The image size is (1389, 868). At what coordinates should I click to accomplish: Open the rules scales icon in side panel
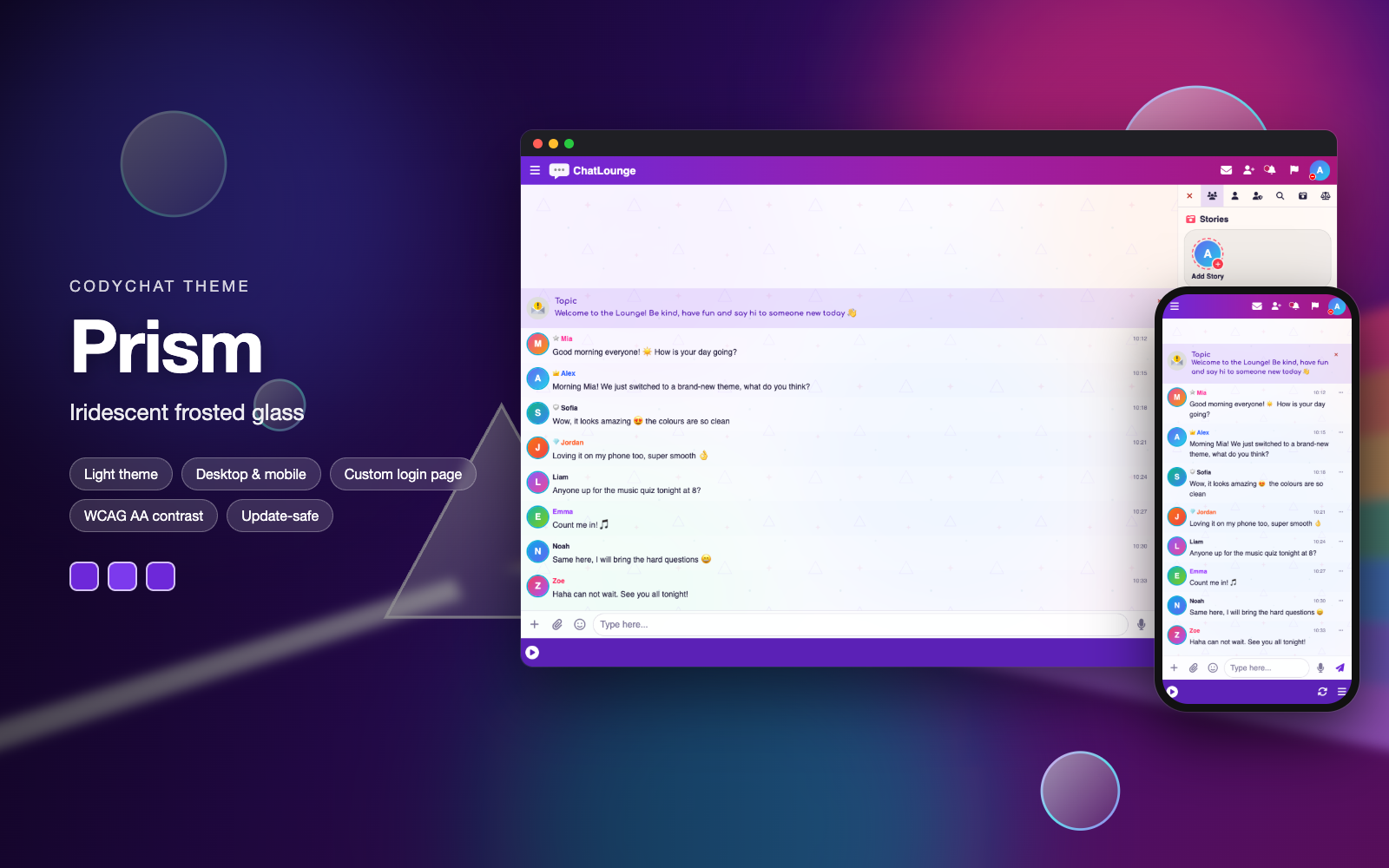pos(1325,196)
